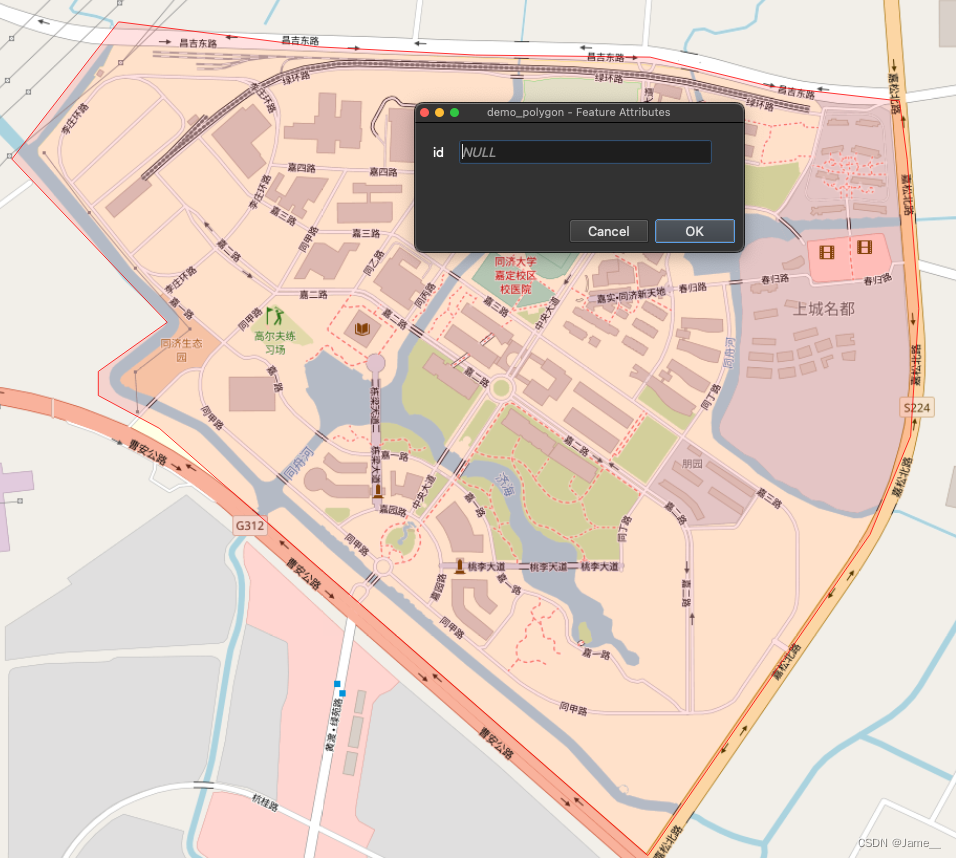
Task: Click the S224 road shield on map
Action: click(916, 408)
